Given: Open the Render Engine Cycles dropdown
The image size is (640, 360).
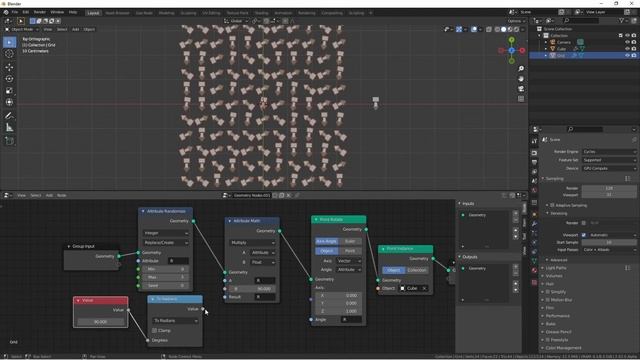Looking at the screenshot, I should 609,152.
